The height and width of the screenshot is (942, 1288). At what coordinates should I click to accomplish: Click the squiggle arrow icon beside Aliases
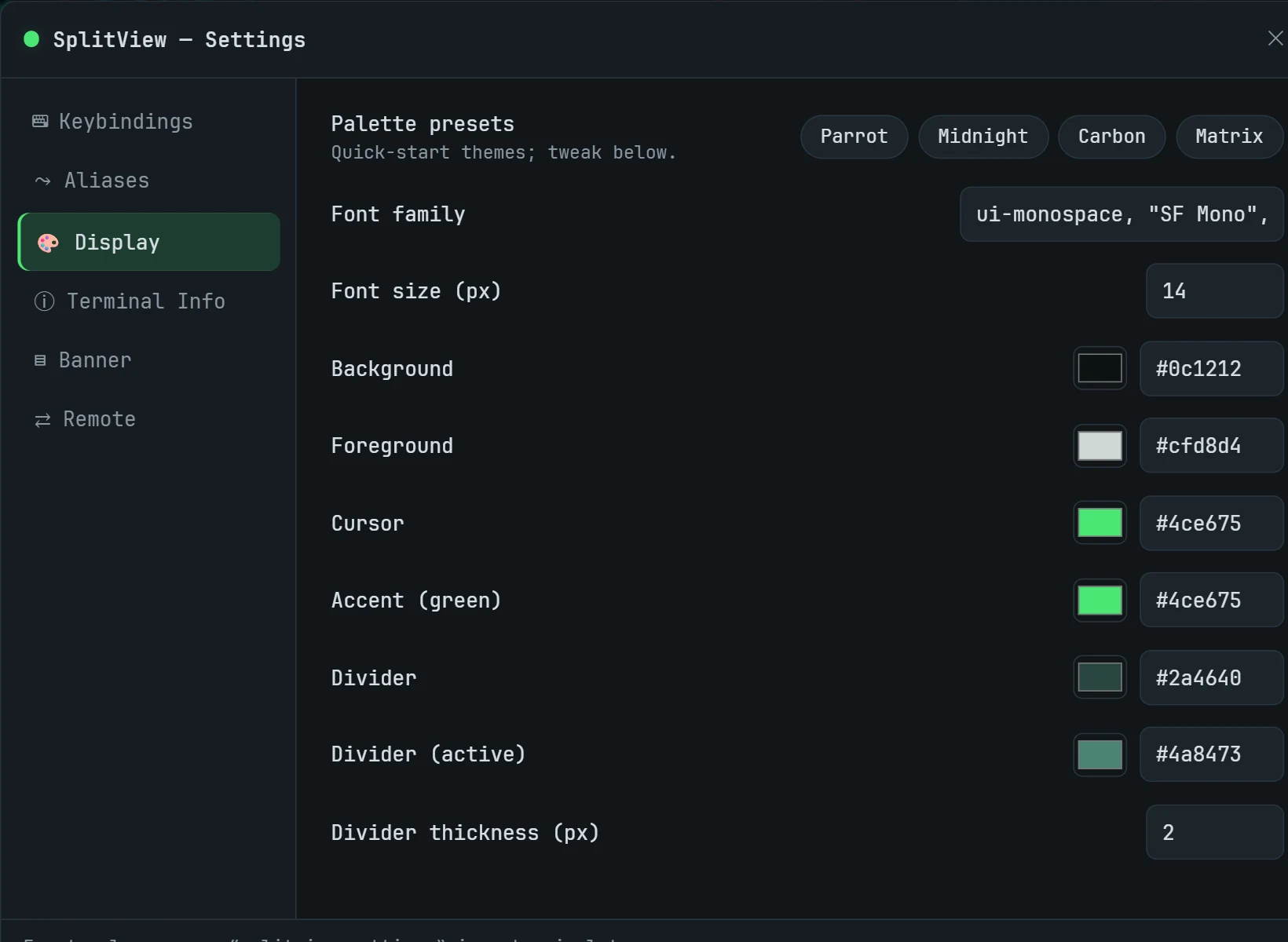(x=42, y=181)
